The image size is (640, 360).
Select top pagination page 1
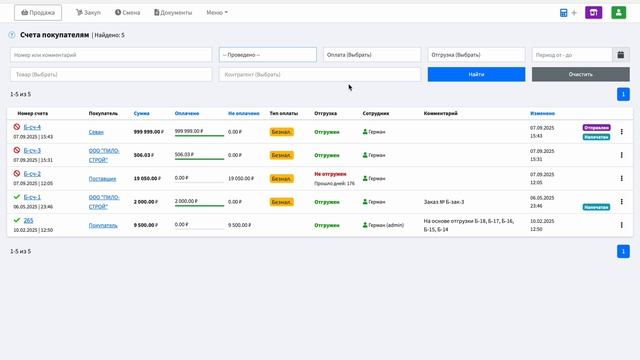coord(623,94)
